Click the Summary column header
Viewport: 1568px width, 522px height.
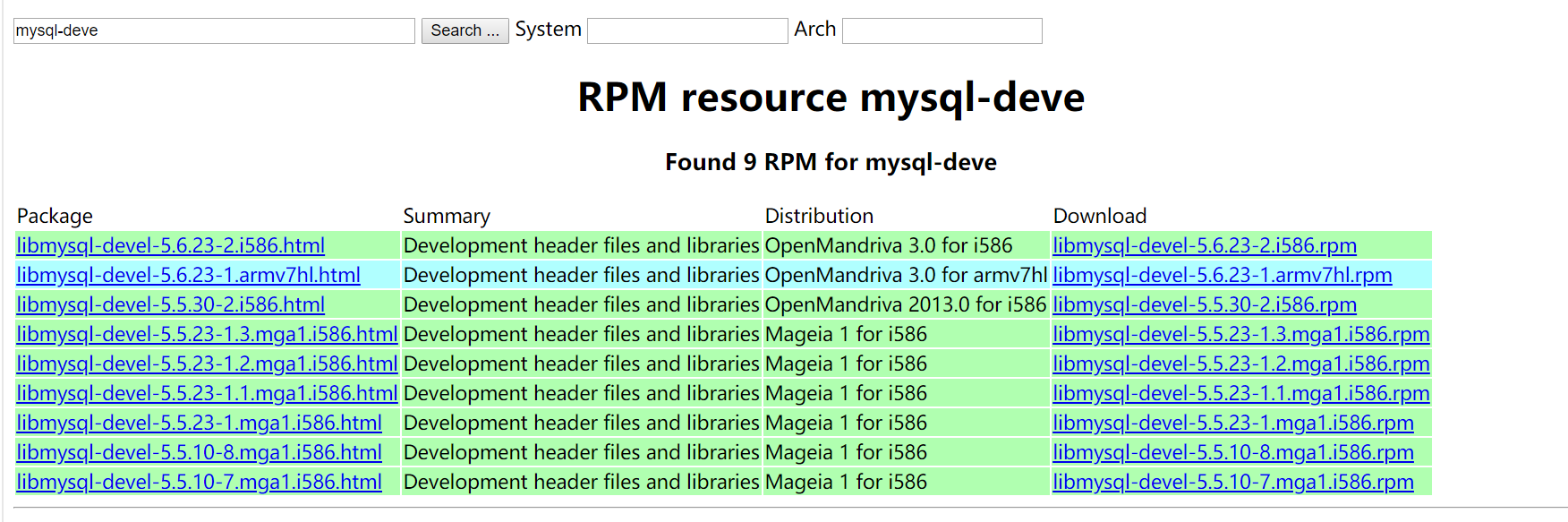pyautogui.click(x=447, y=216)
